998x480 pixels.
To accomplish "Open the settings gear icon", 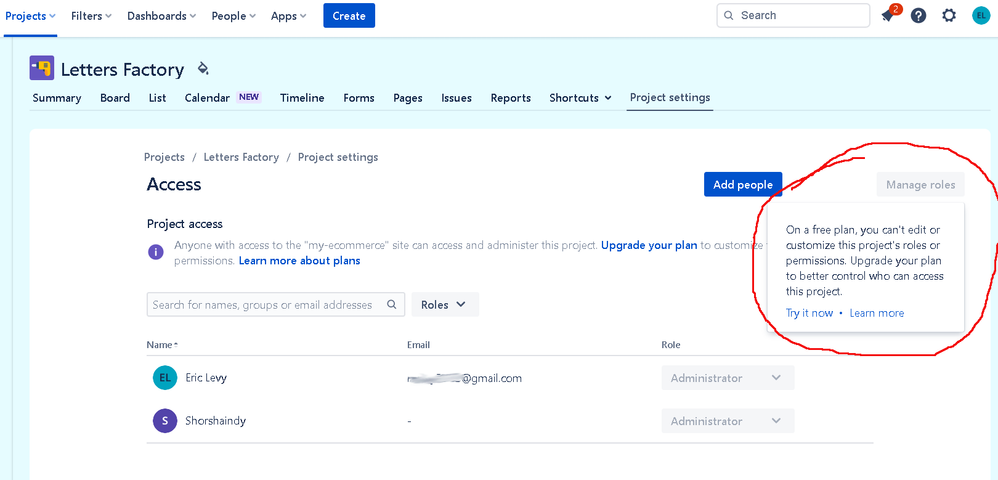I will pos(949,15).
